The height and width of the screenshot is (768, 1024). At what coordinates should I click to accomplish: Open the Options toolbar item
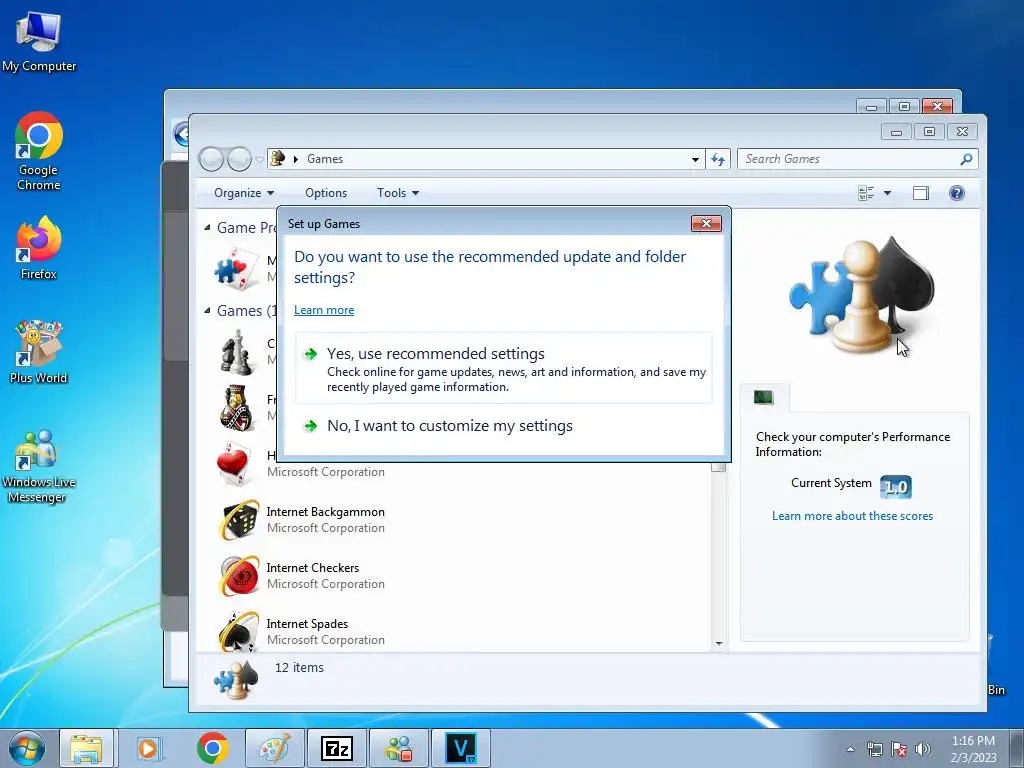326,193
